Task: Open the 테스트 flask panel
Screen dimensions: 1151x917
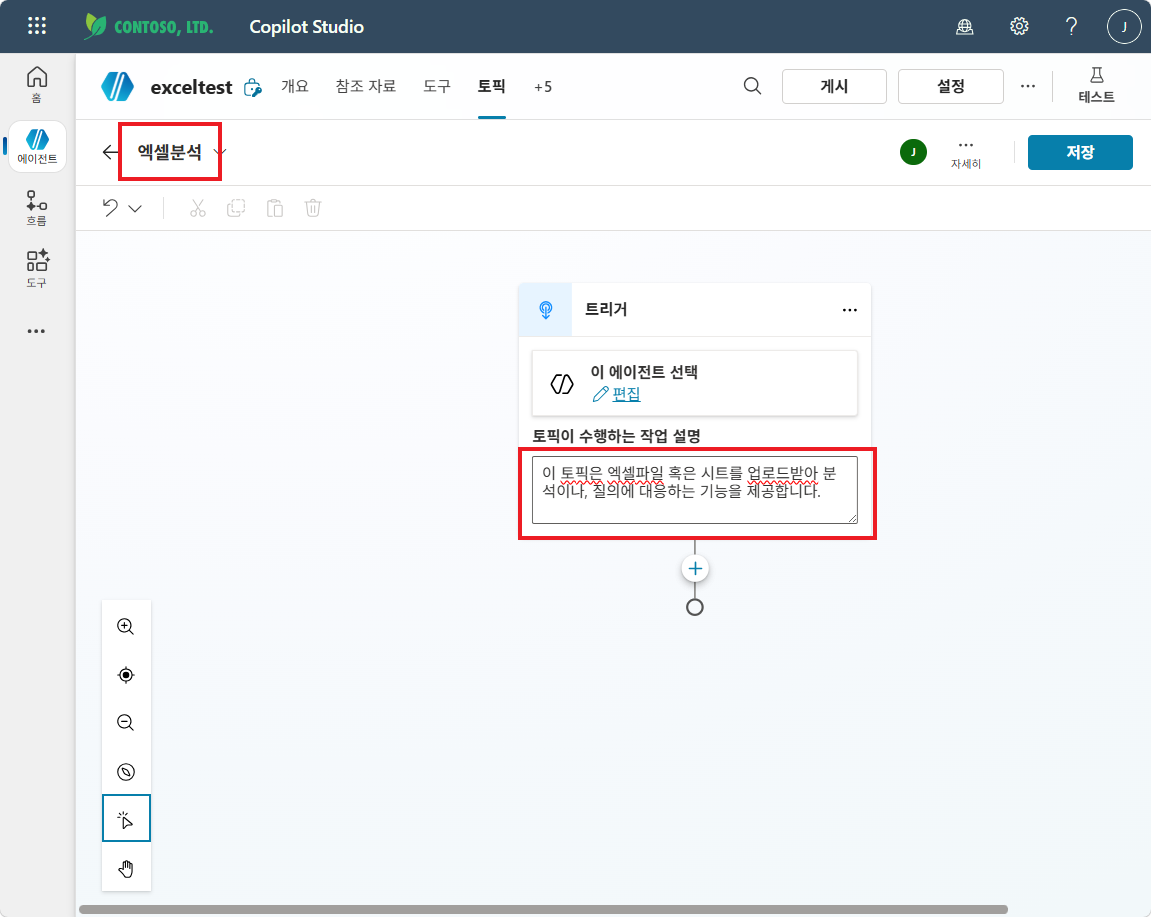Action: (x=1097, y=86)
